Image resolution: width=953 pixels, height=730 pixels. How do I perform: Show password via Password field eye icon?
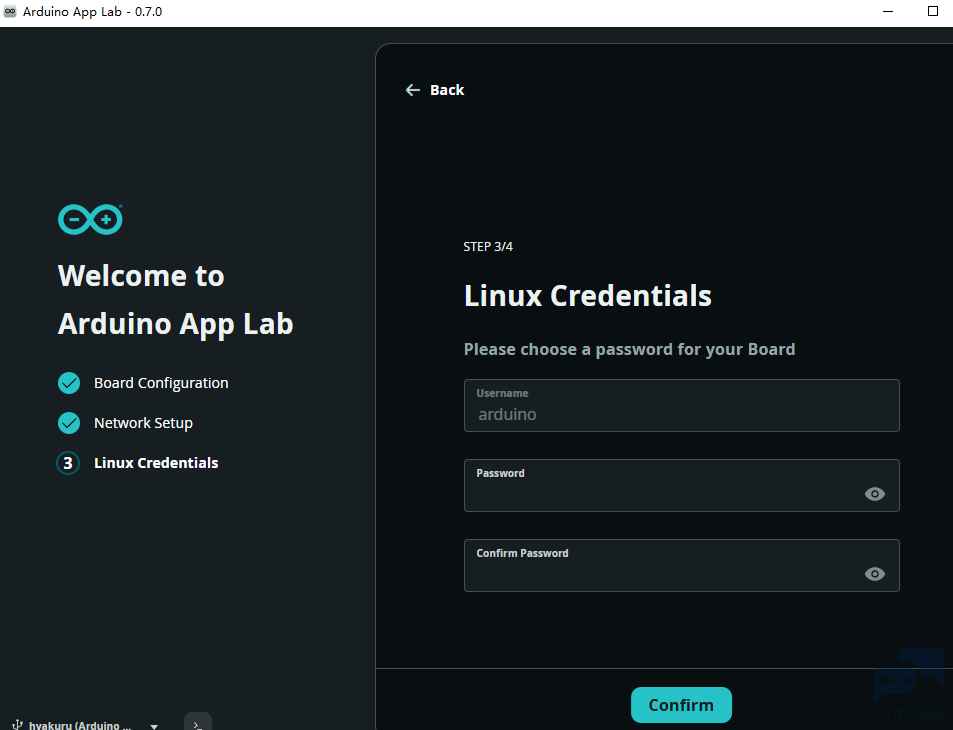[x=875, y=494]
